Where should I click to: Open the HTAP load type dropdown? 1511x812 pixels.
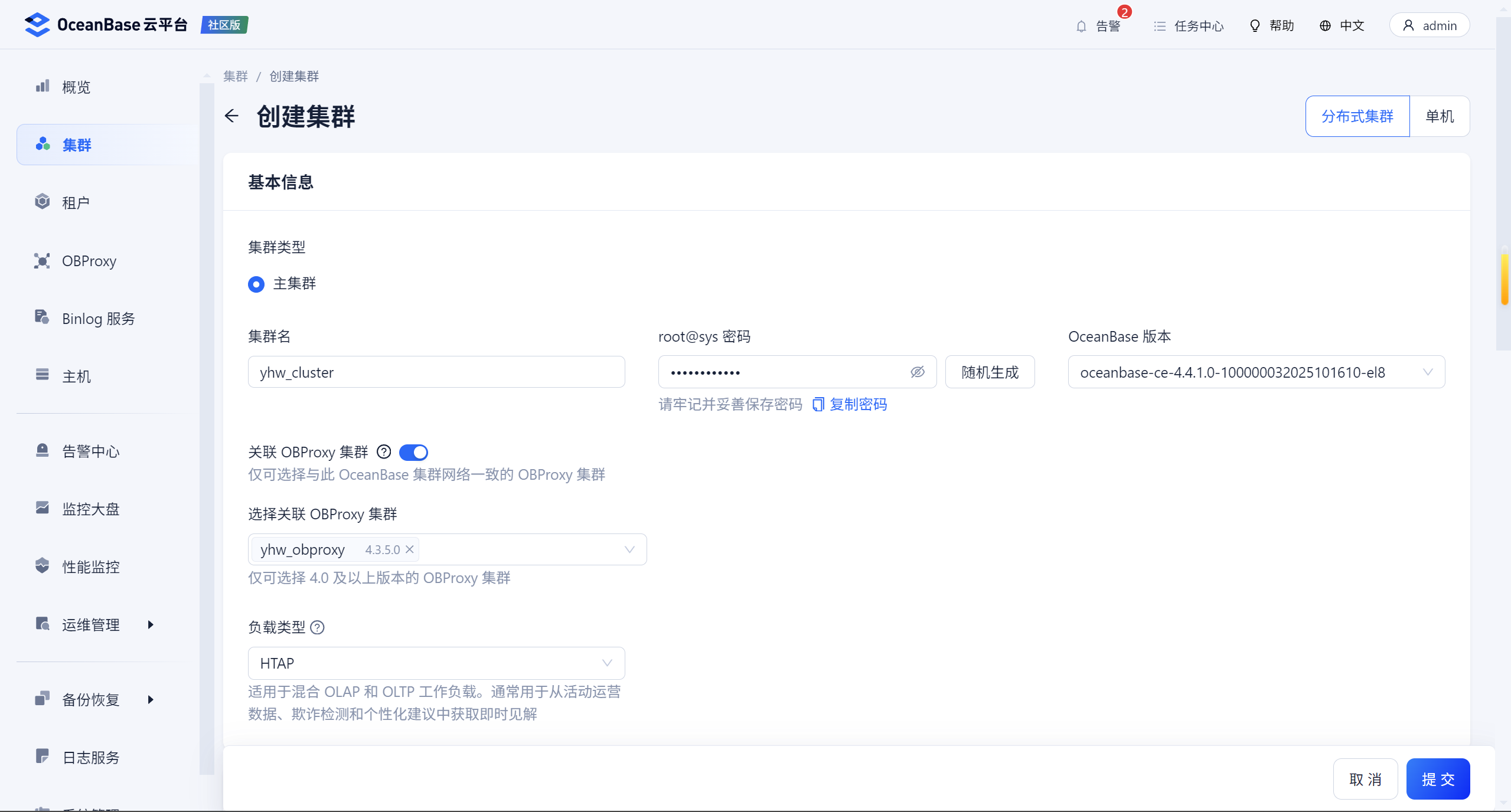436,663
